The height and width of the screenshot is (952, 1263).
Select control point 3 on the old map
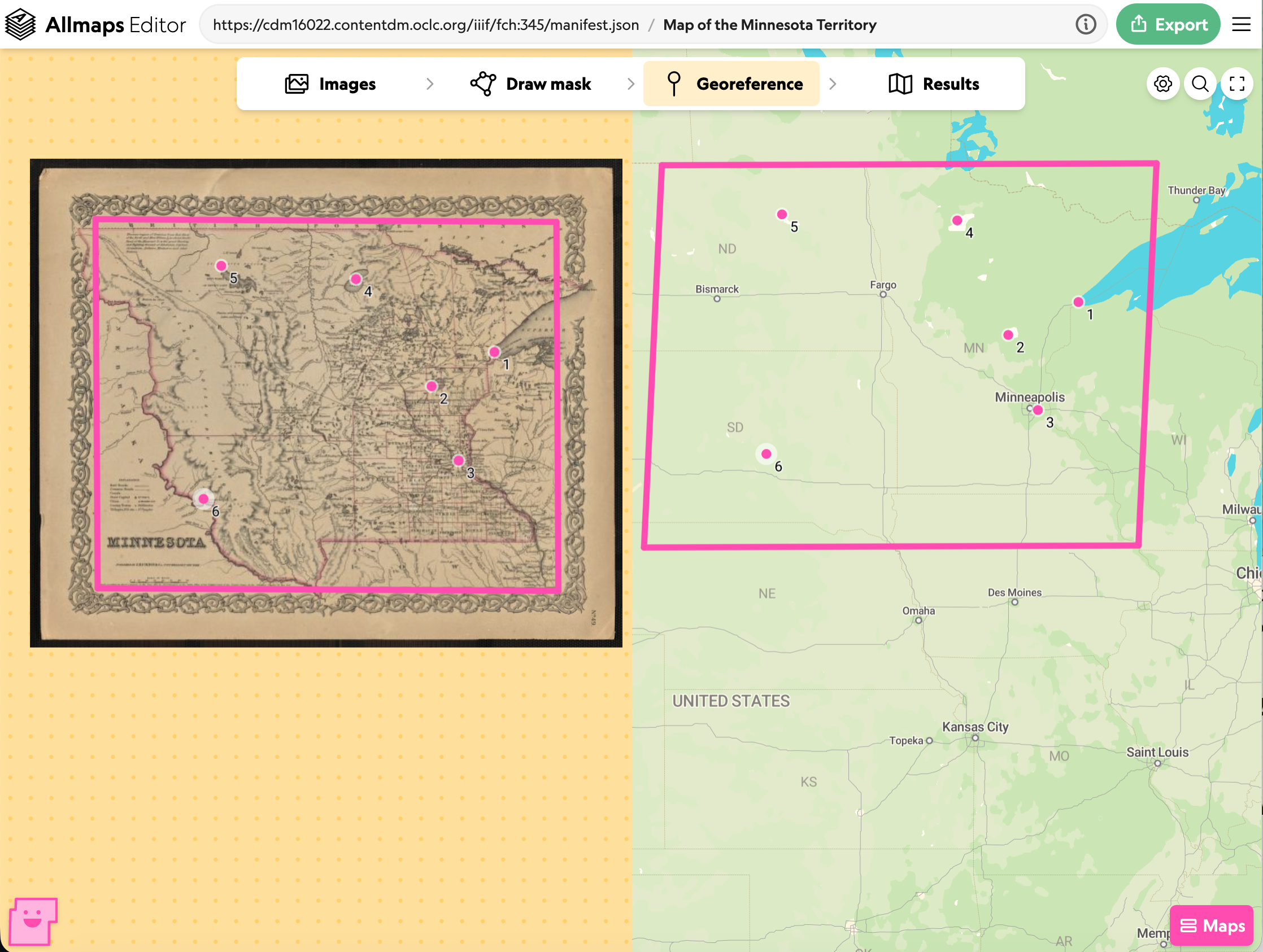[x=459, y=461]
